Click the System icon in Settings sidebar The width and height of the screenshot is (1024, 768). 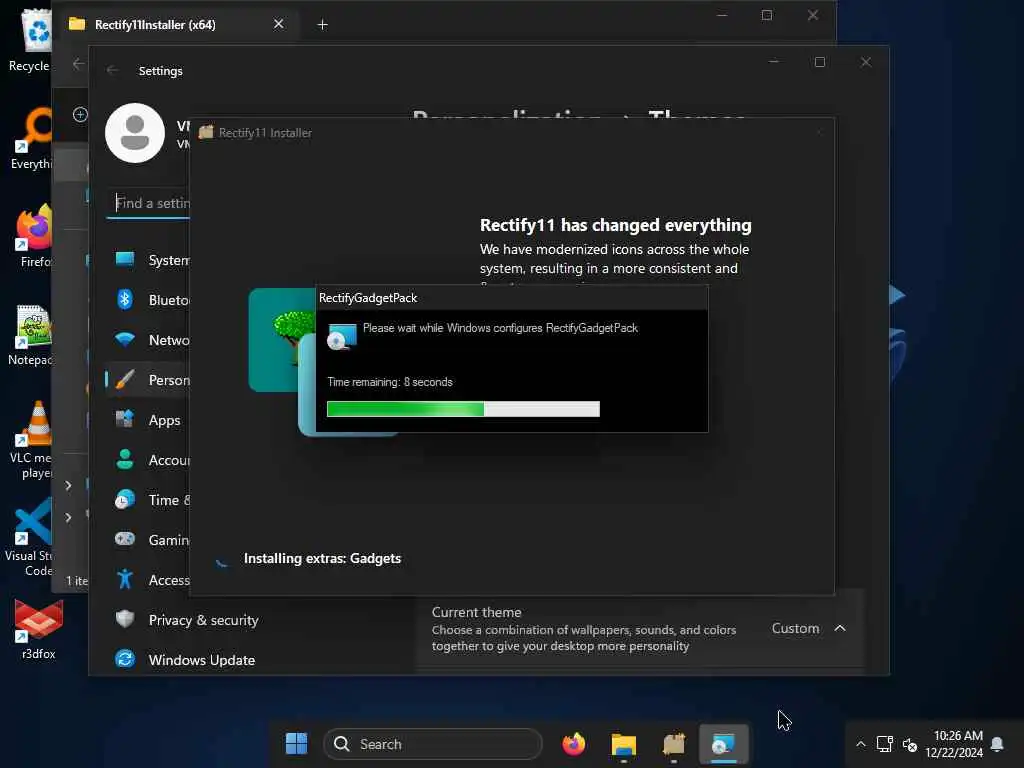tap(124, 260)
